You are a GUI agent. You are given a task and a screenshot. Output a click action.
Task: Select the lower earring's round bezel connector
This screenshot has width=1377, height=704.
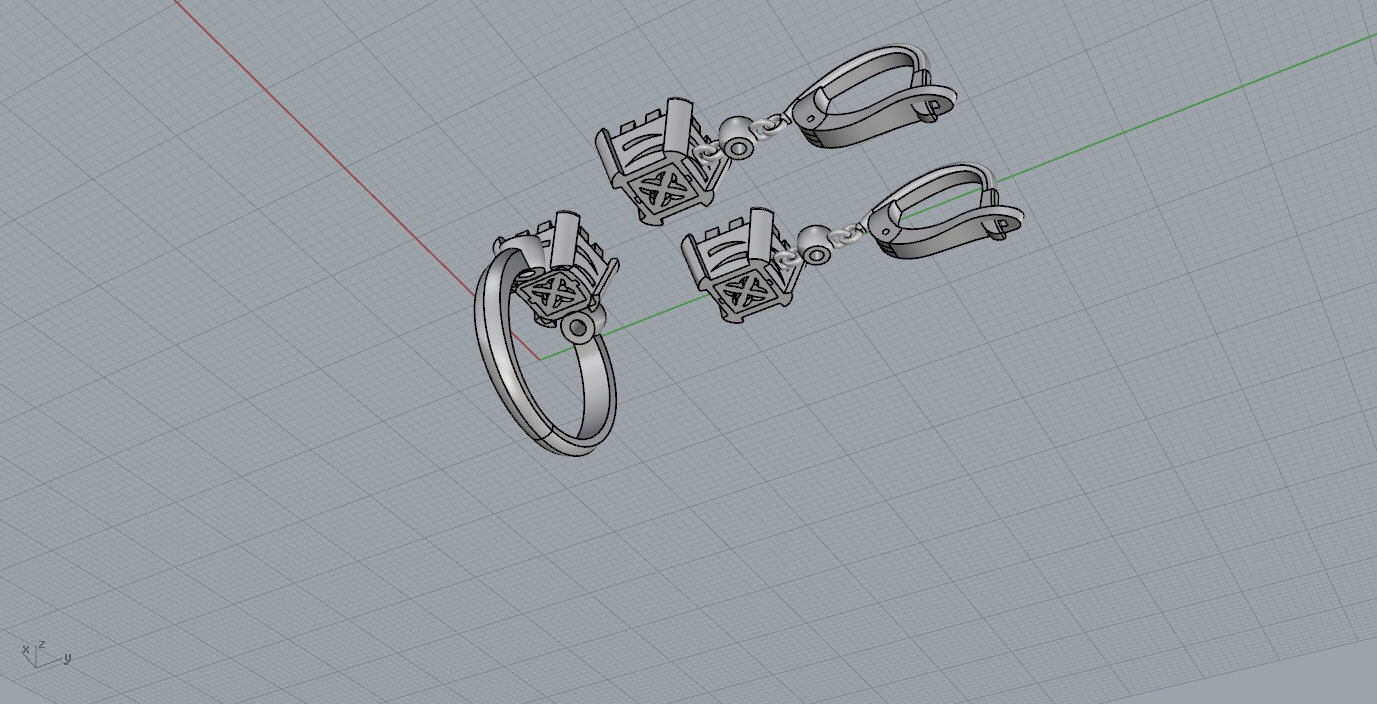click(x=816, y=244)
